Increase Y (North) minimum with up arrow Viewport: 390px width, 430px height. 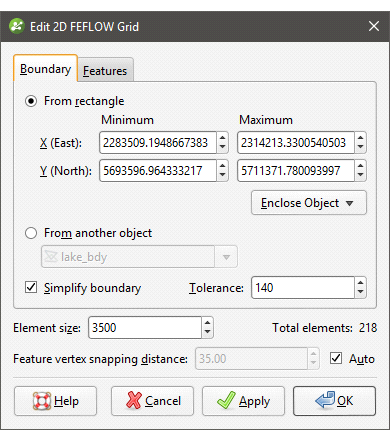click(222, 166)
